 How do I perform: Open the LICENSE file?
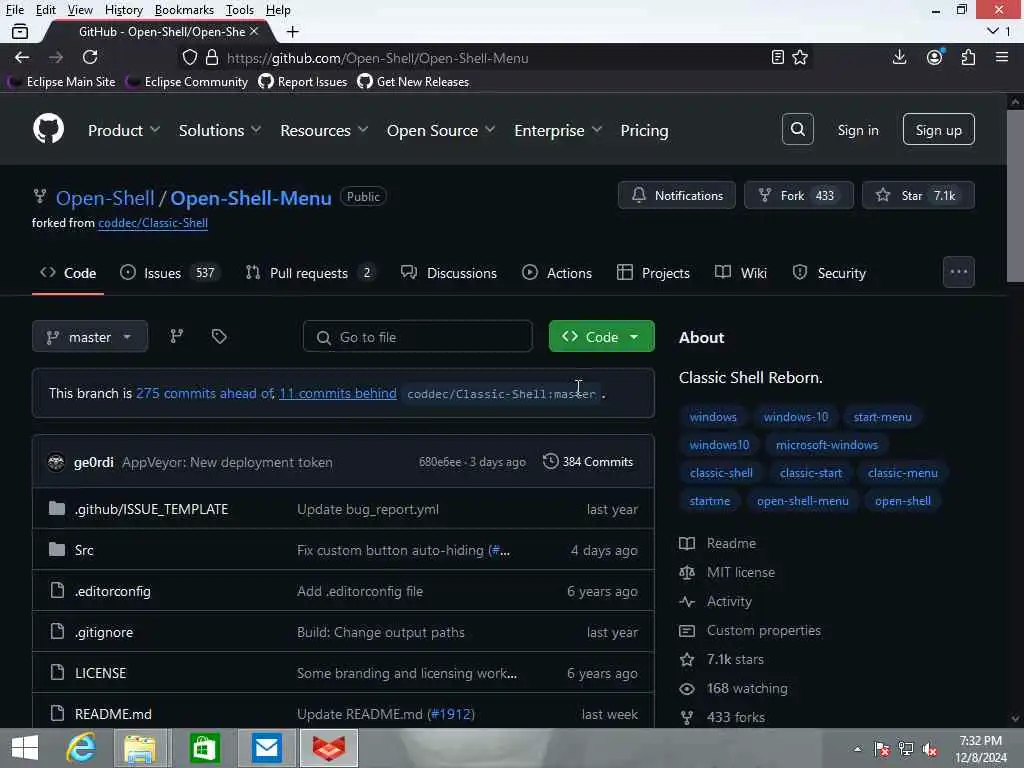(x=100, y=673)
